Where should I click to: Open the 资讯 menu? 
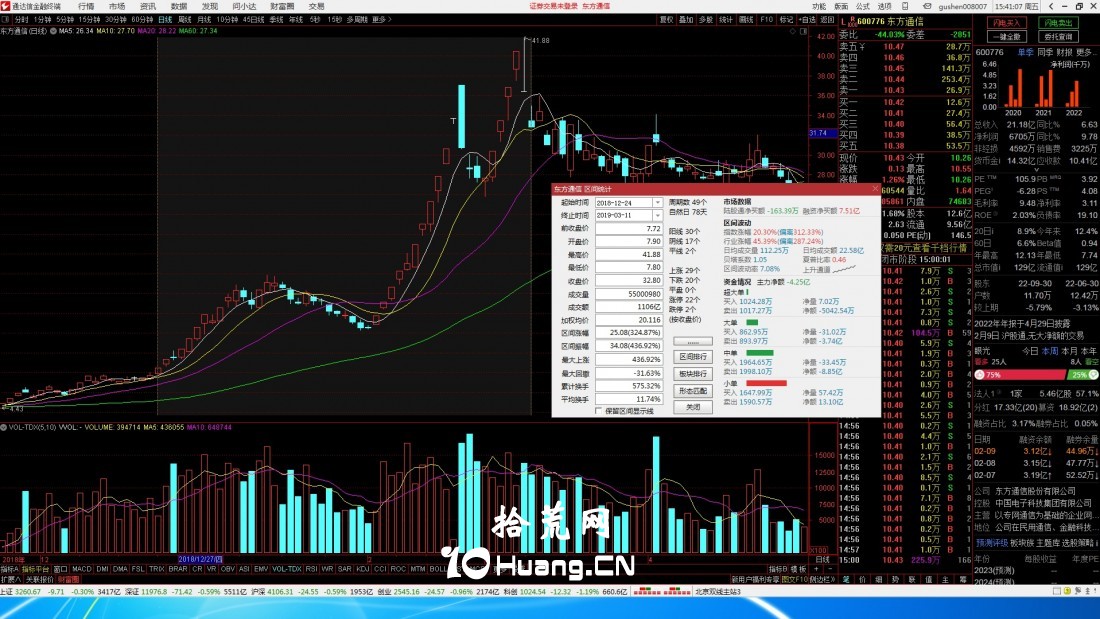click(x=148, y=6)
